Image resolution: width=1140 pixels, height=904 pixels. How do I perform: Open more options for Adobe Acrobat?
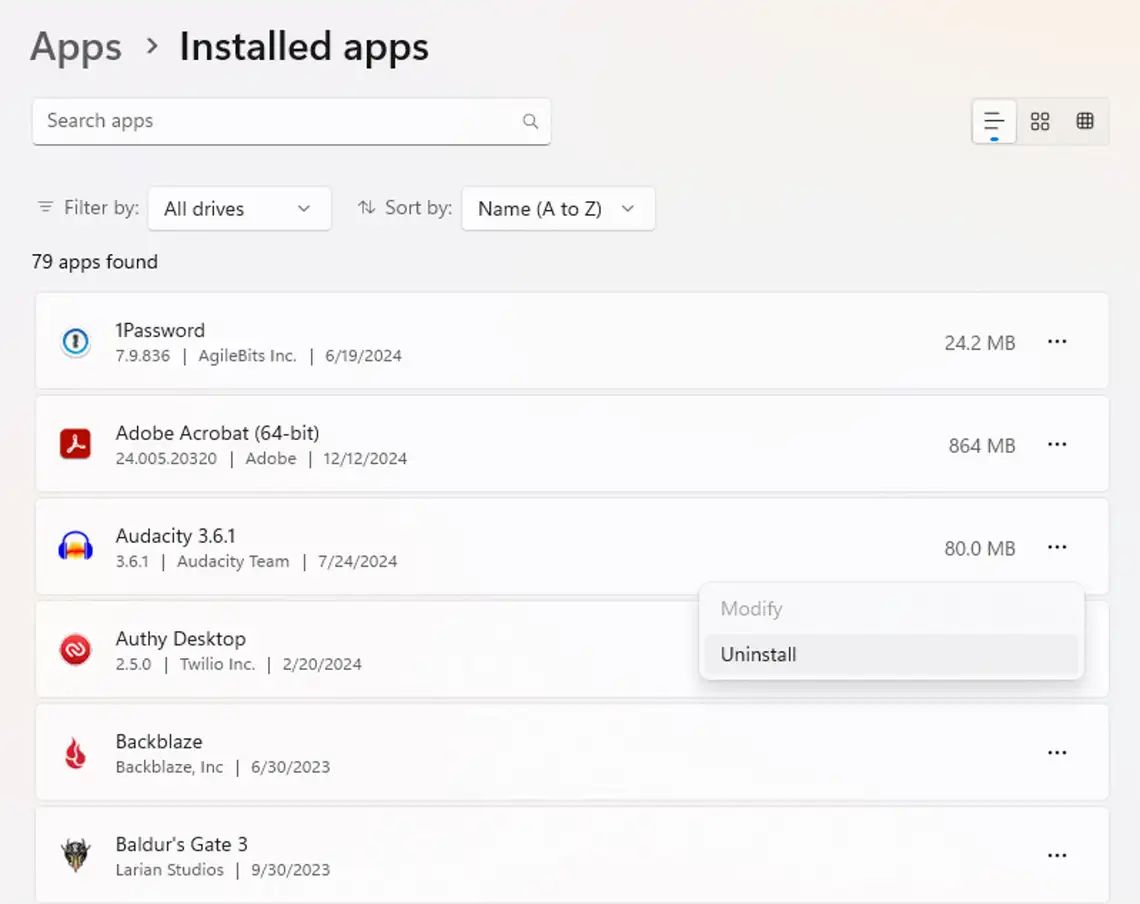click(x=1057, y=444)
